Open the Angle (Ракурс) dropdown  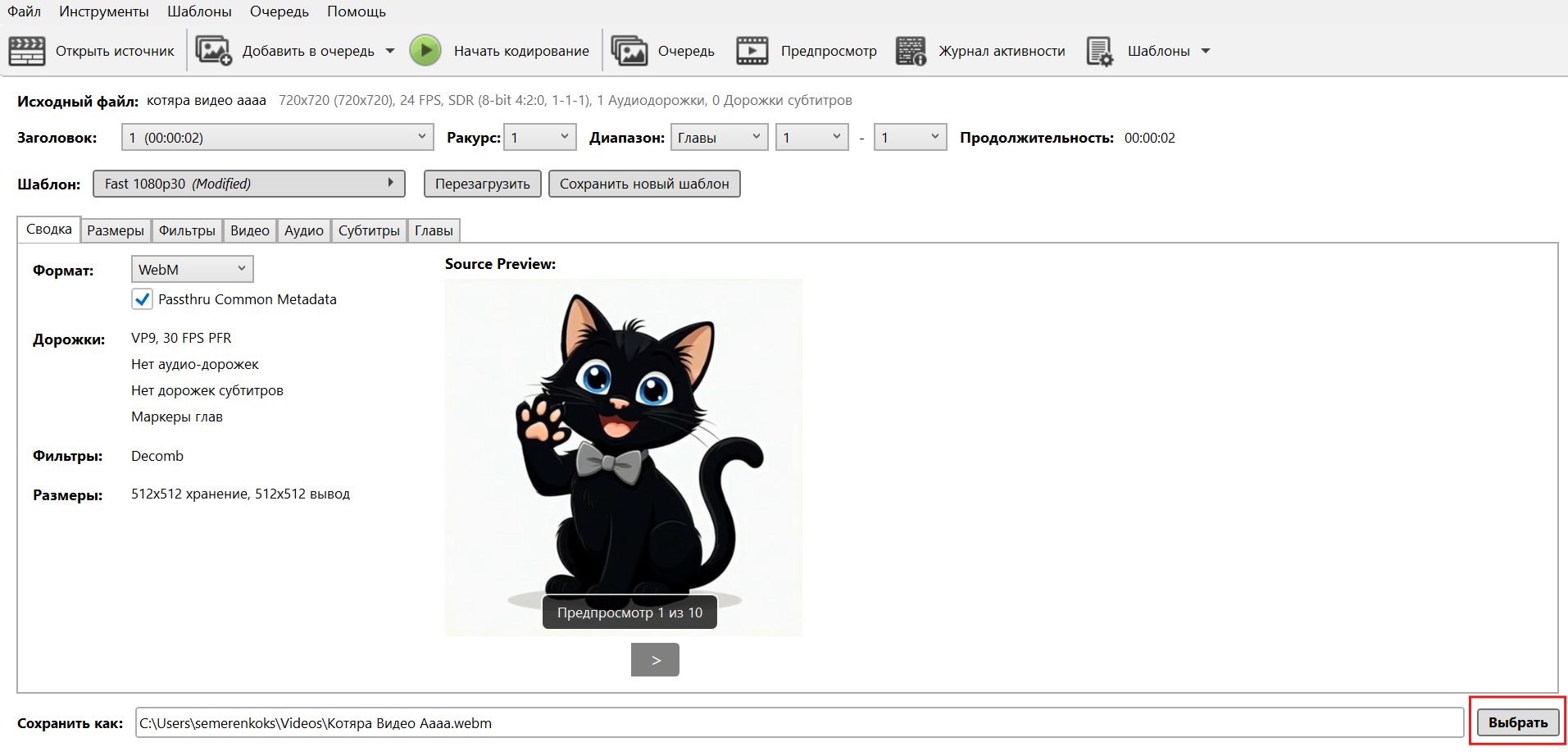coord(539,138)
